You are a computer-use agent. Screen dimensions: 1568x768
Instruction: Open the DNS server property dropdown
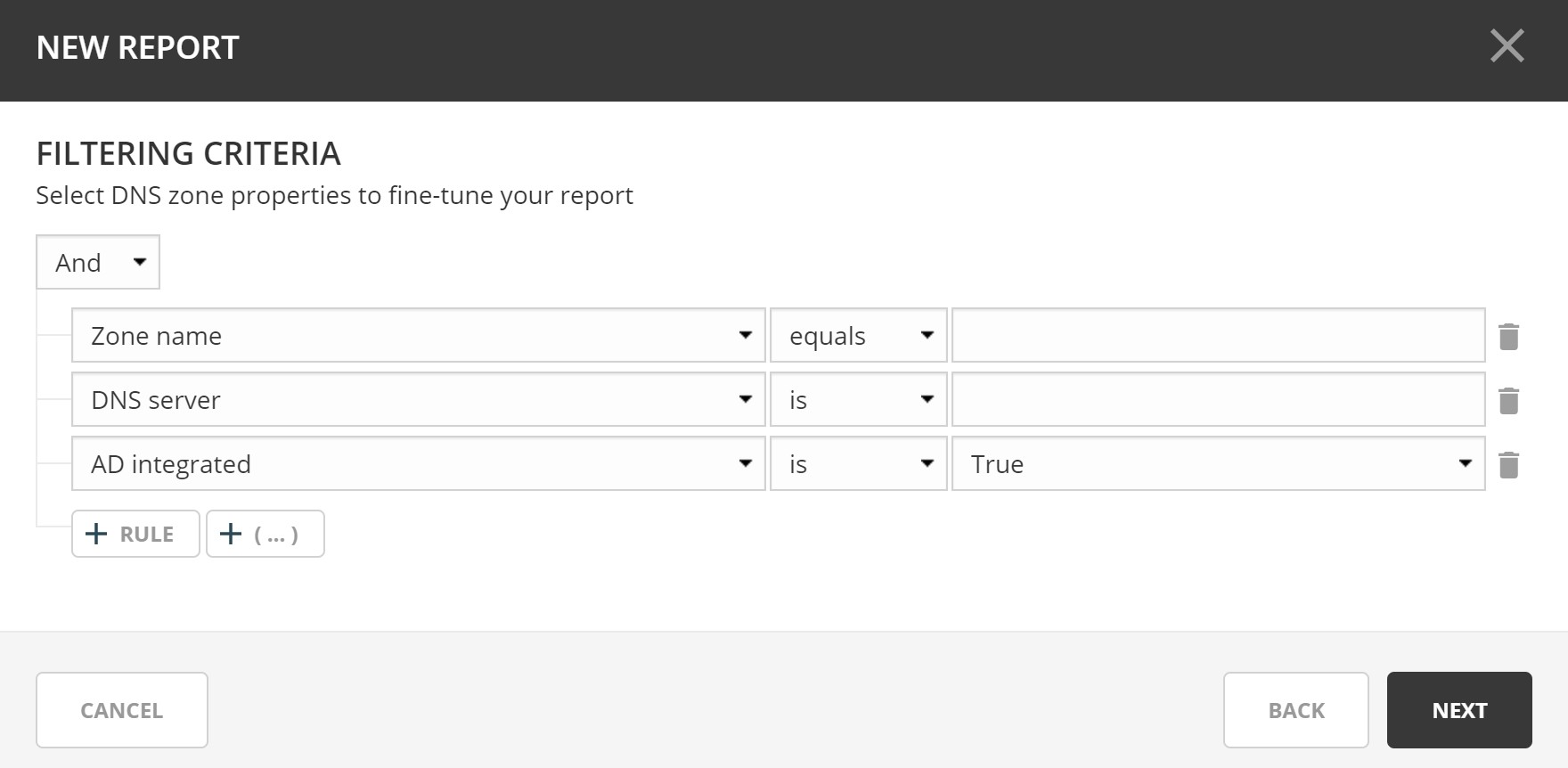coord(418,400)
